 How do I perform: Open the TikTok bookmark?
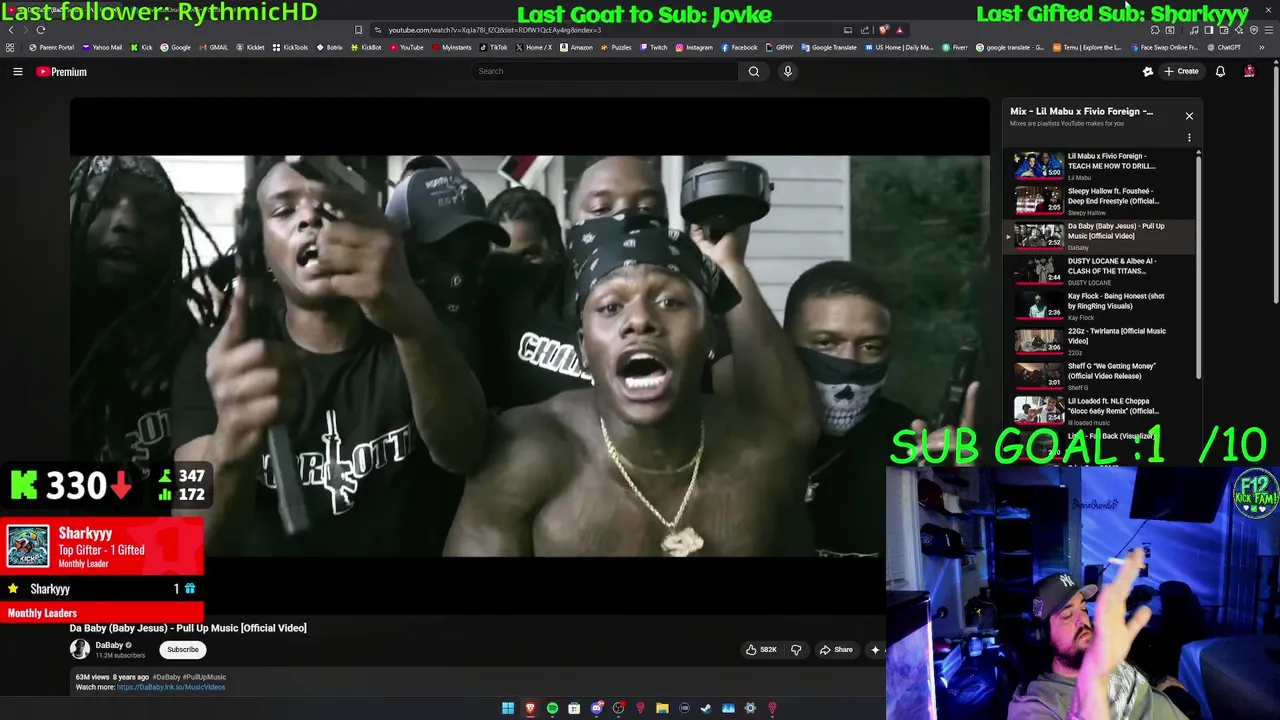coord(494,48)
